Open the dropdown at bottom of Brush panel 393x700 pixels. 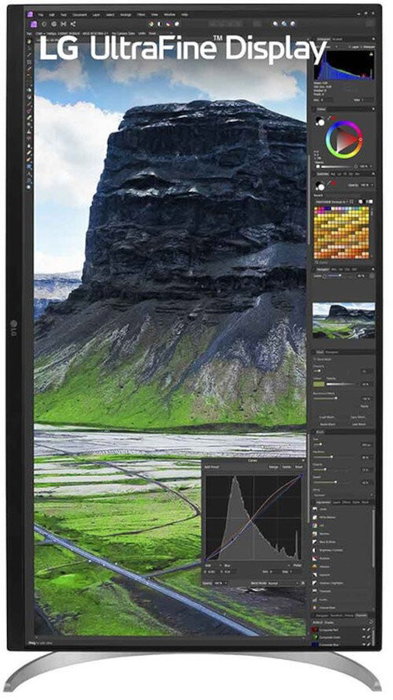click(343, 495)
